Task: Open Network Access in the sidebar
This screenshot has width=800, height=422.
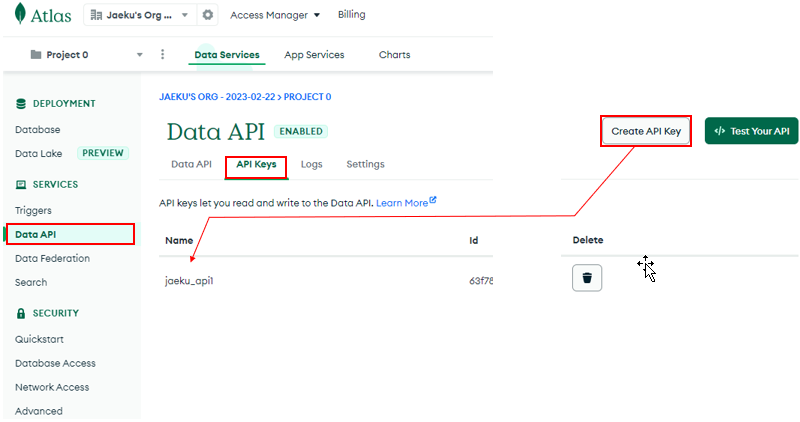Action: (52, 387)
